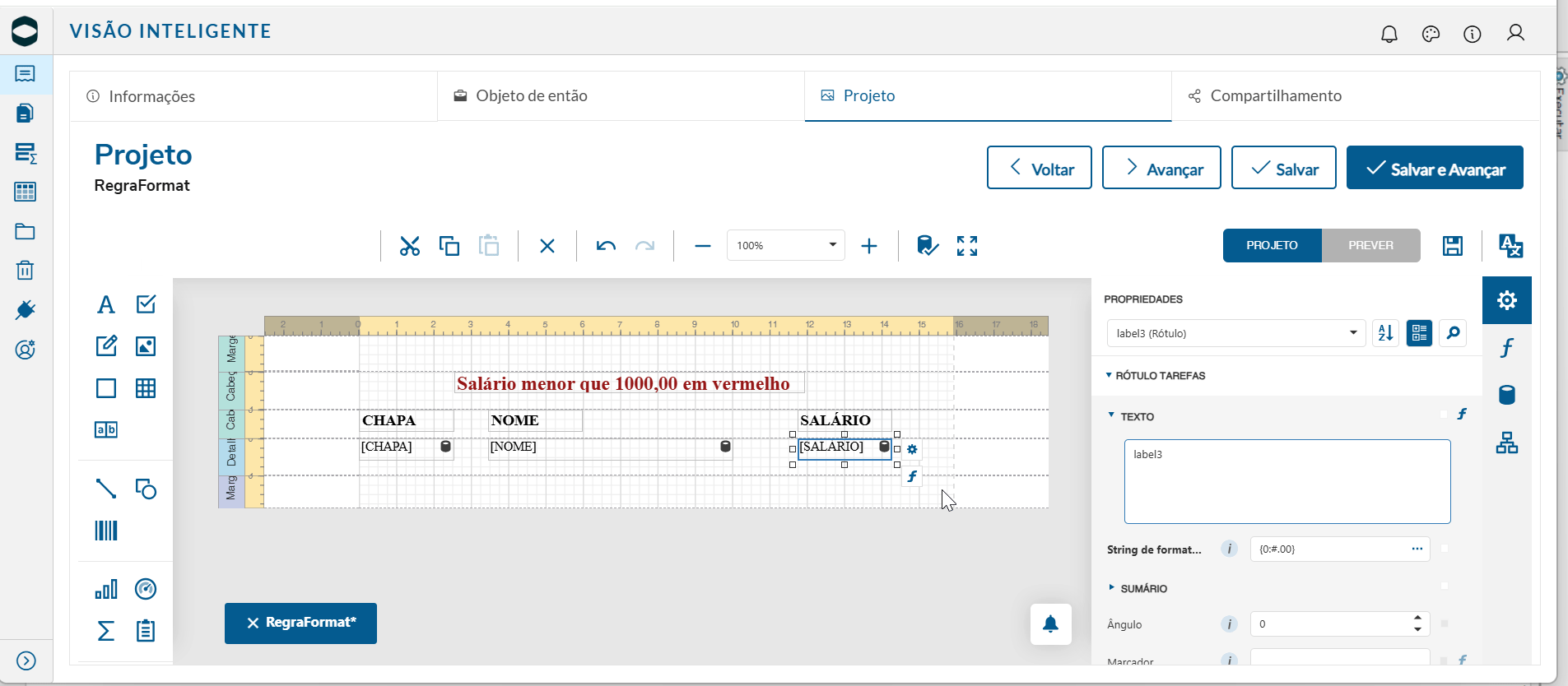Open the Informações tab
Viewport: 1568px width, 686px height.
[254, 96]
